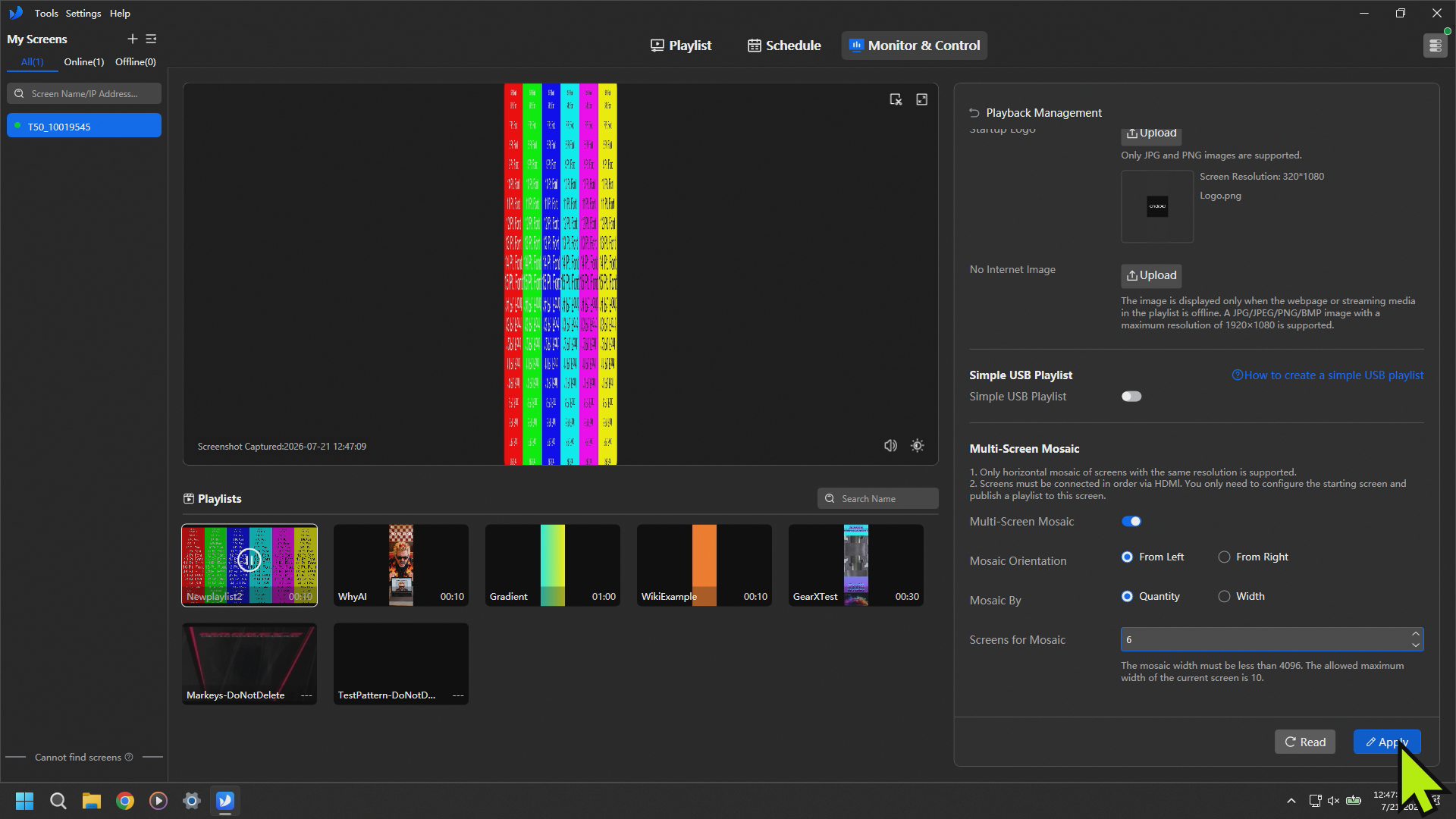Toggle Simple USB Playlist switch

pos(1131,397)
